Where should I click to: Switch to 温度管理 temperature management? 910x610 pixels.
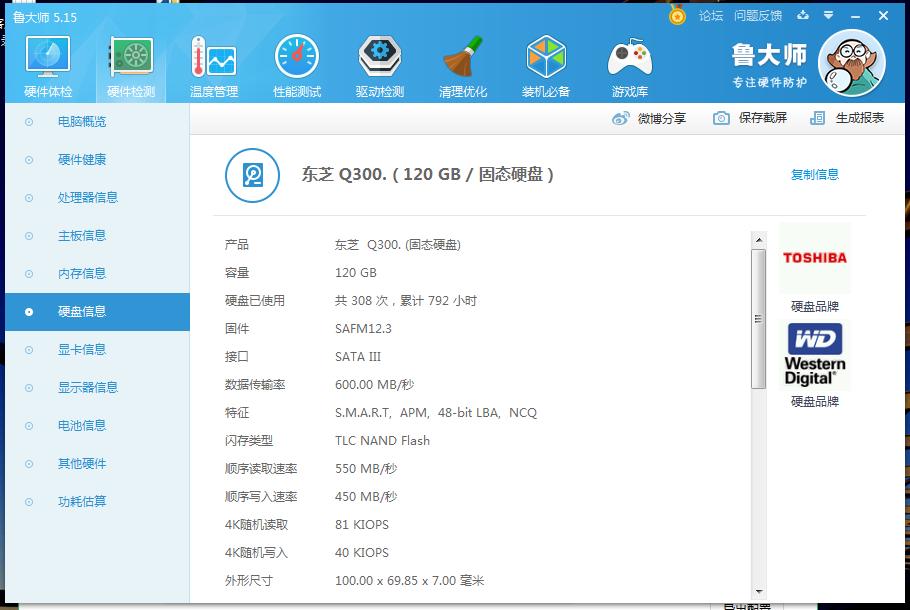point(212,63)
